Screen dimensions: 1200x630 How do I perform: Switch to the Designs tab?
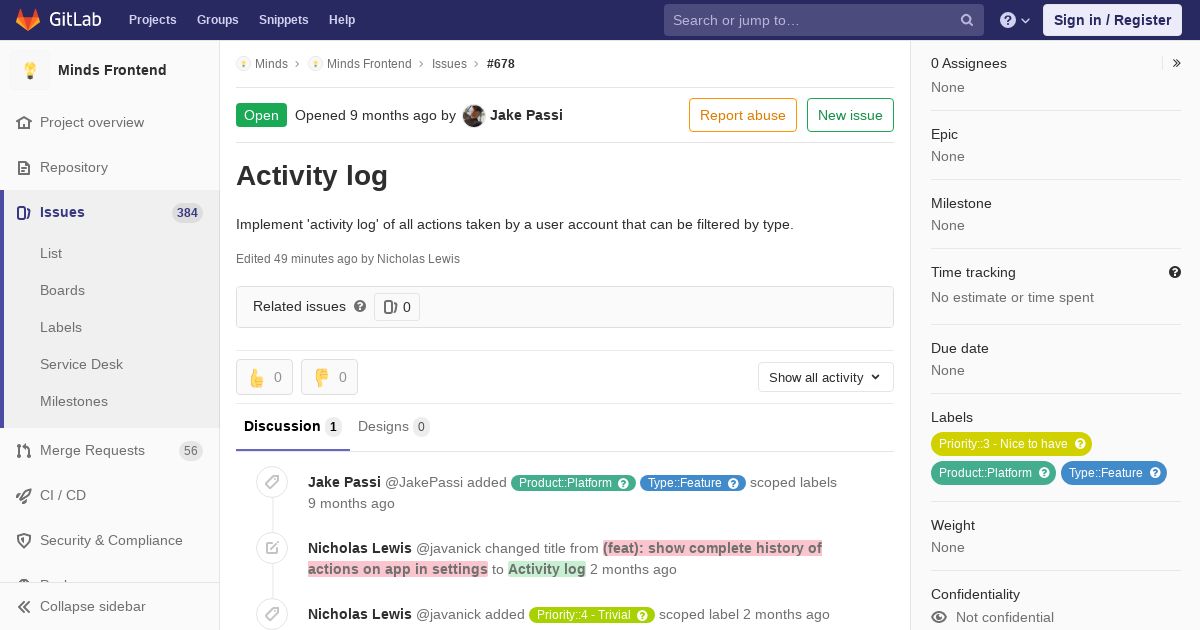pyautogui.click(x=394, y=427)
